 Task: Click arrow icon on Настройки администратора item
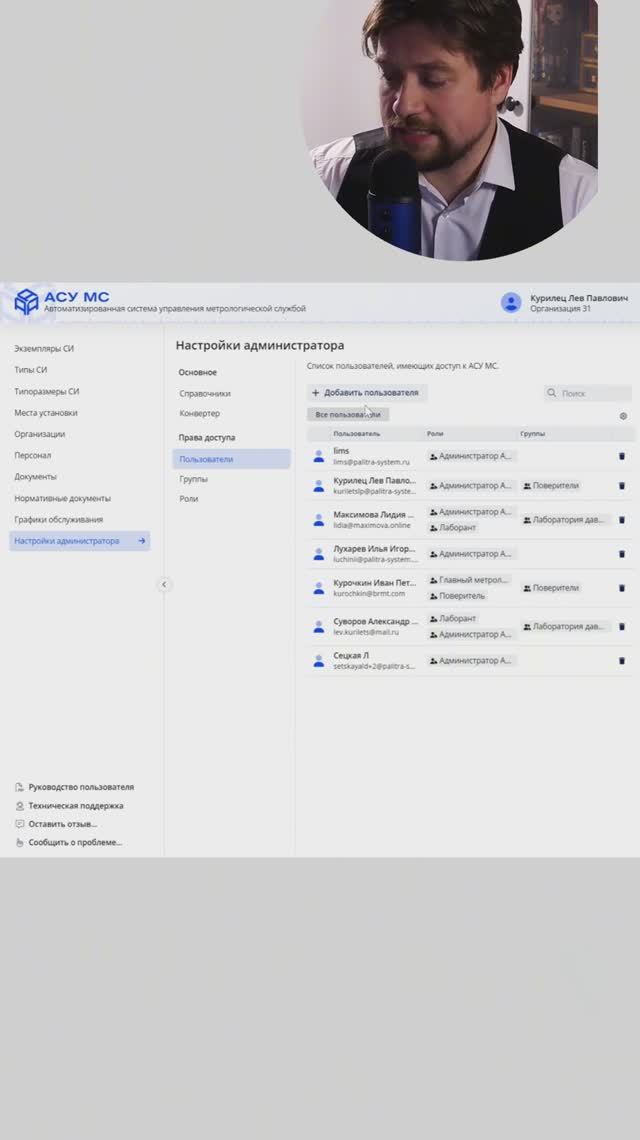coord(142,541)
